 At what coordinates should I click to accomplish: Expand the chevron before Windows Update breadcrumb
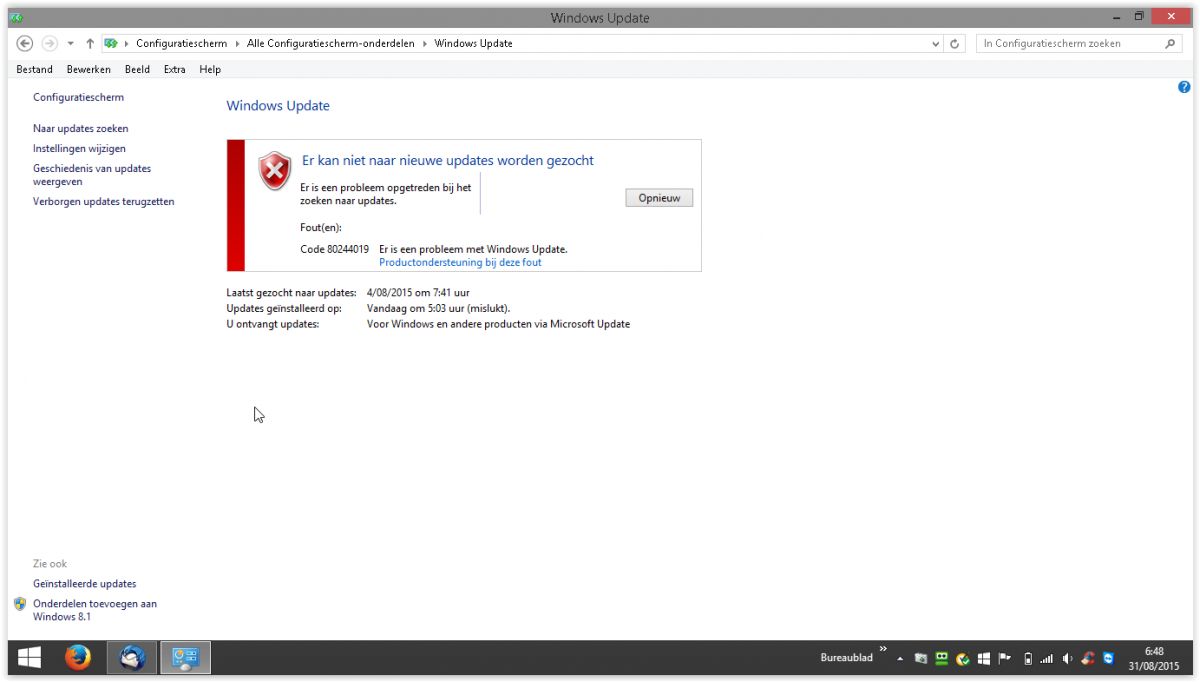[x=425, y=44]
